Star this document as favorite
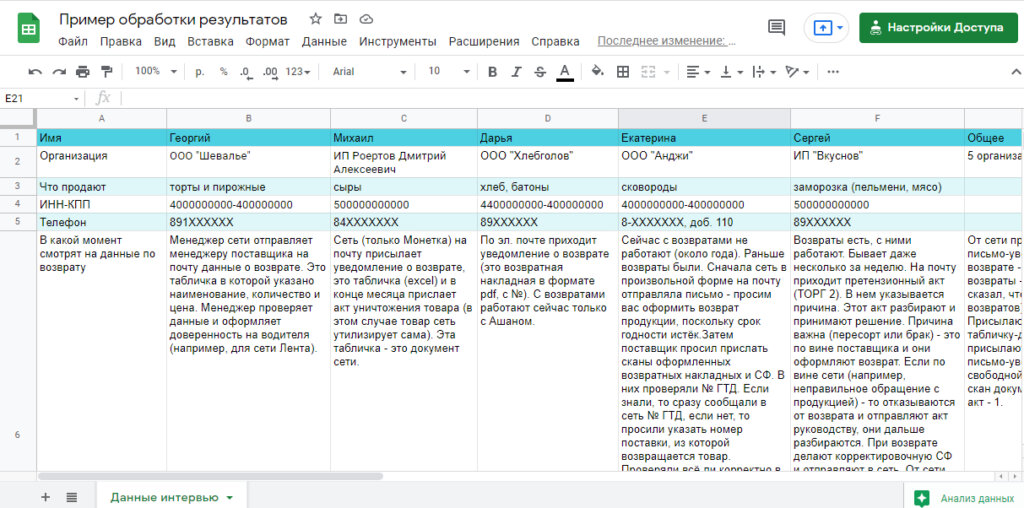Viewport: 1024px width, 508px height. (316, 19)
